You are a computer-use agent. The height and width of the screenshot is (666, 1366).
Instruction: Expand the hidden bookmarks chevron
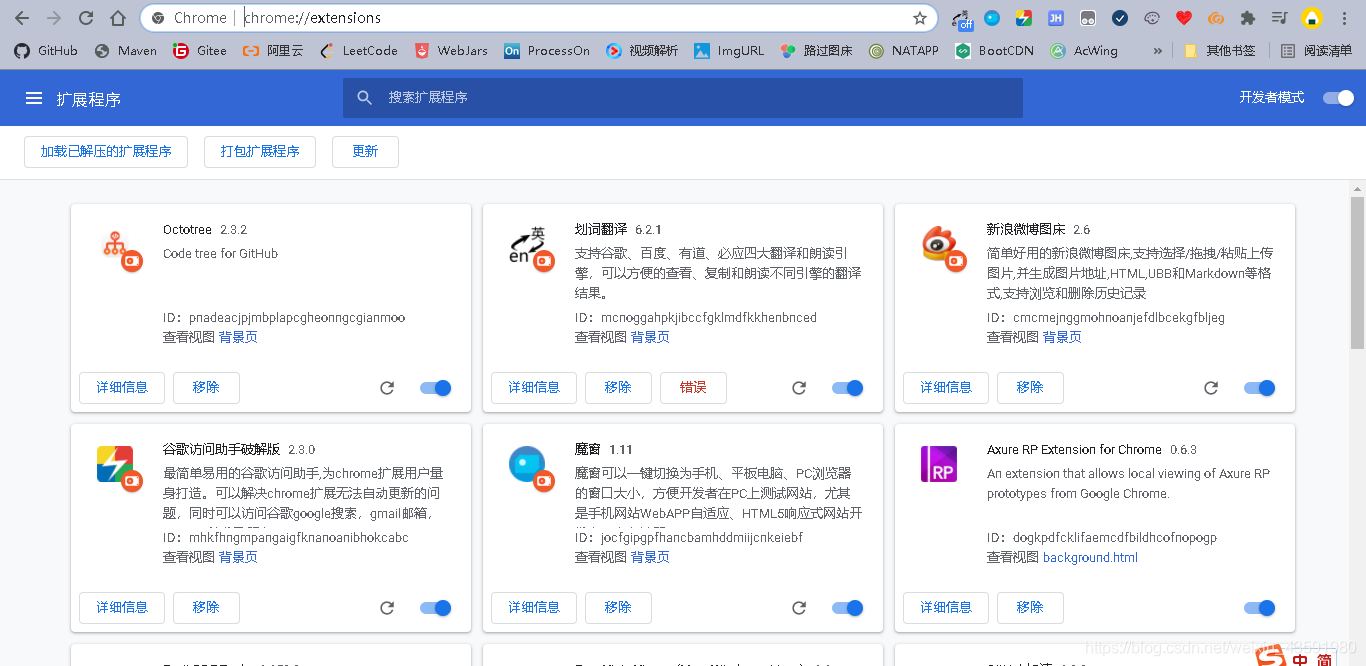[1158, 51]
